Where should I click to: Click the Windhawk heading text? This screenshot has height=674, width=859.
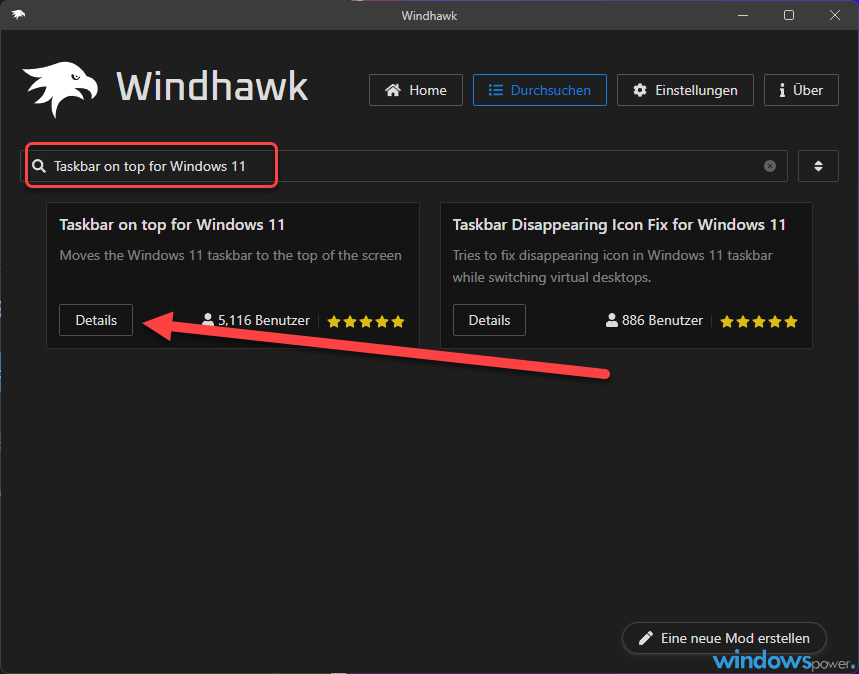click(213, 87)
